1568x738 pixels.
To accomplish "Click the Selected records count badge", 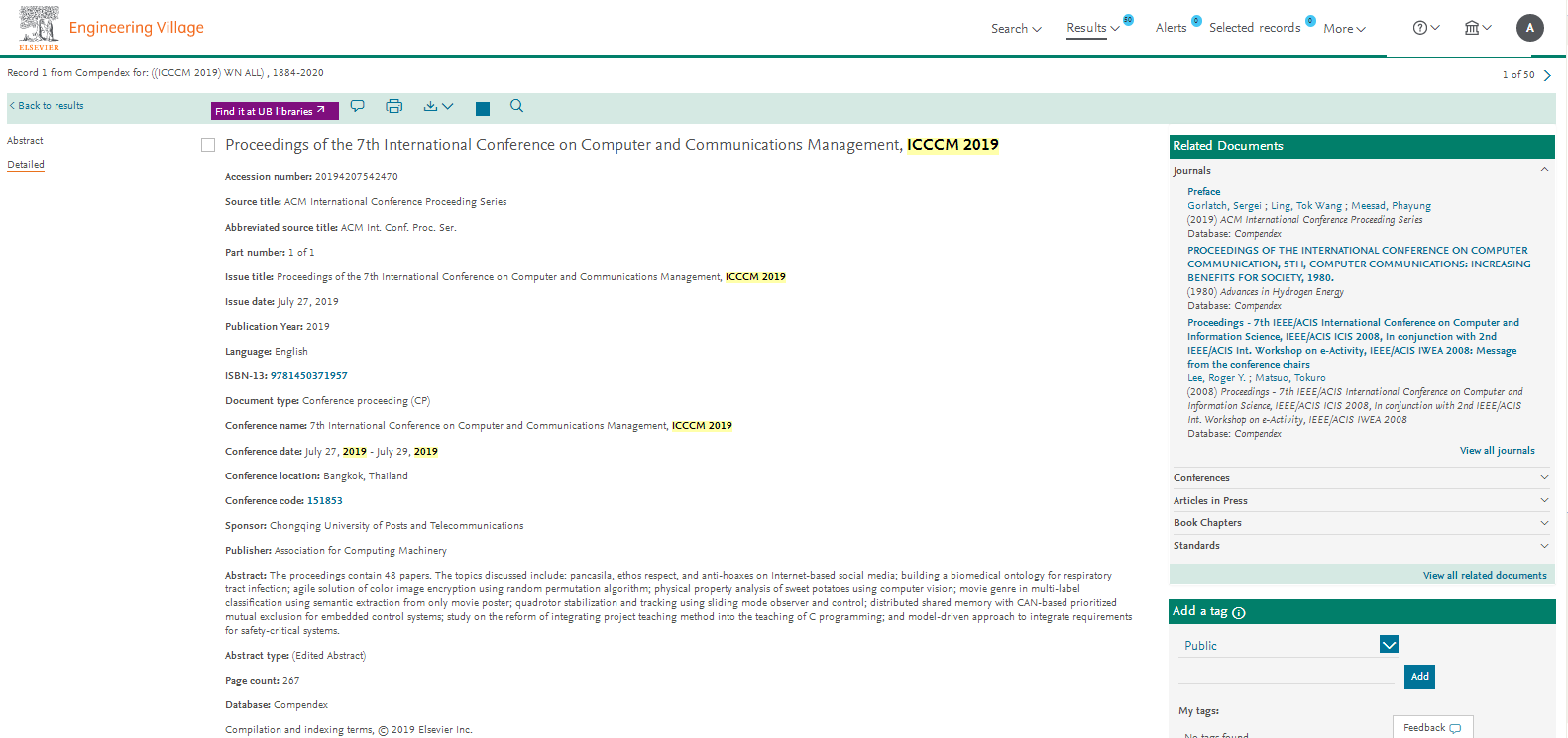I will coord(1310,20).
